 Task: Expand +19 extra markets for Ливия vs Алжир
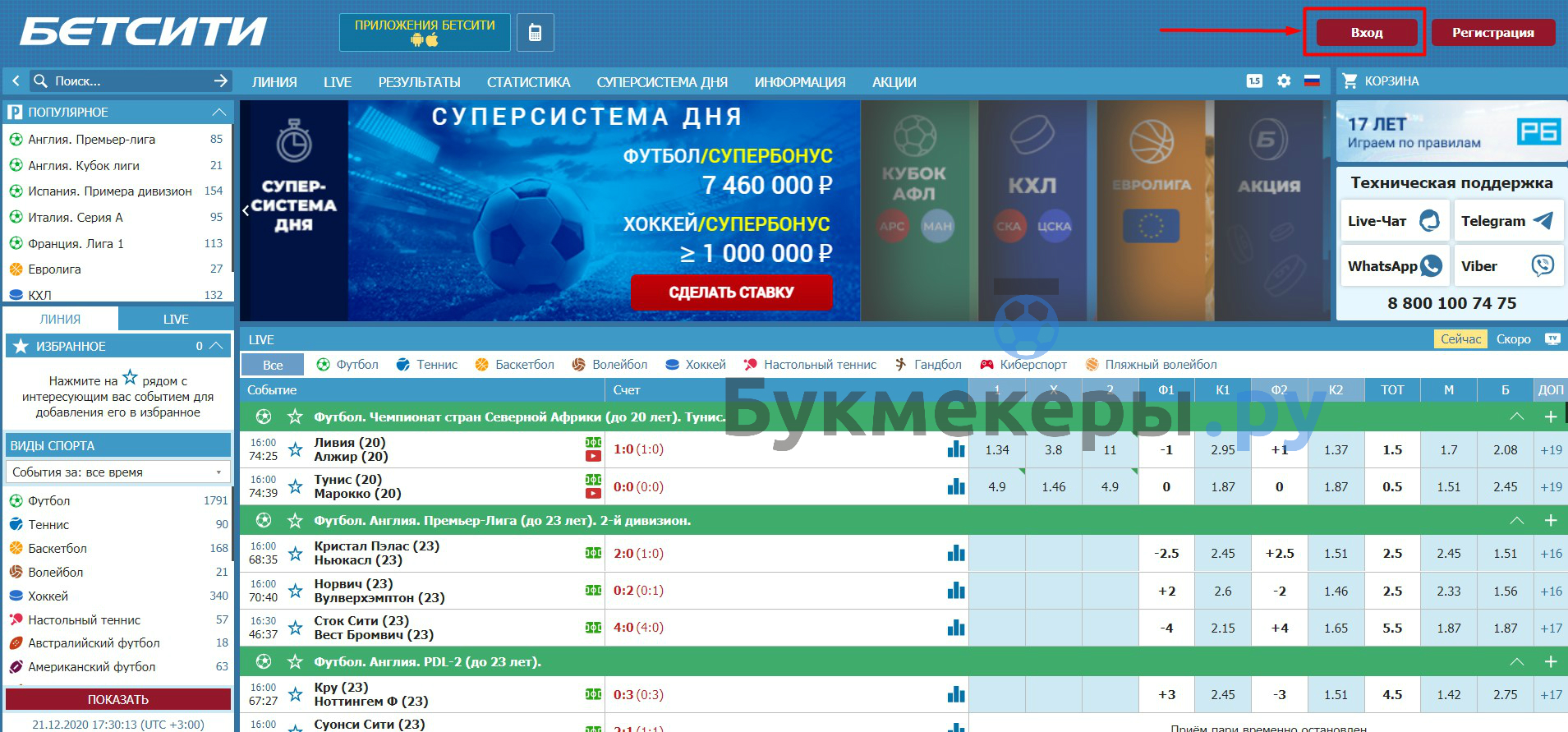[x=1551, y=449]
